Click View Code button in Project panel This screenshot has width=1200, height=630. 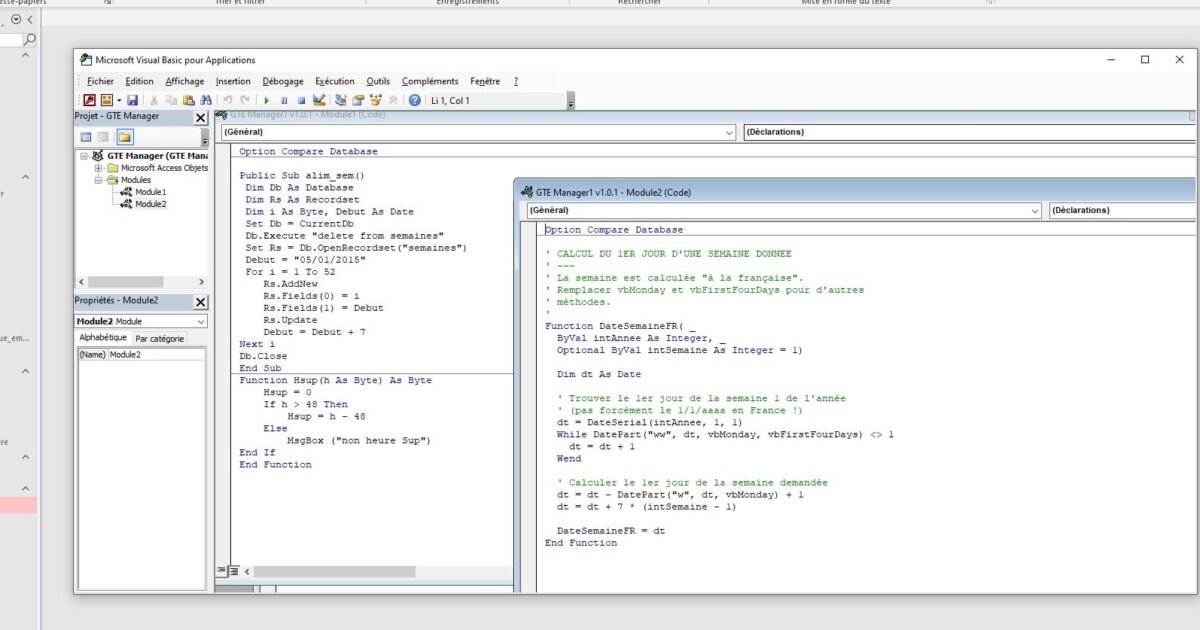(x=86, y=136)
